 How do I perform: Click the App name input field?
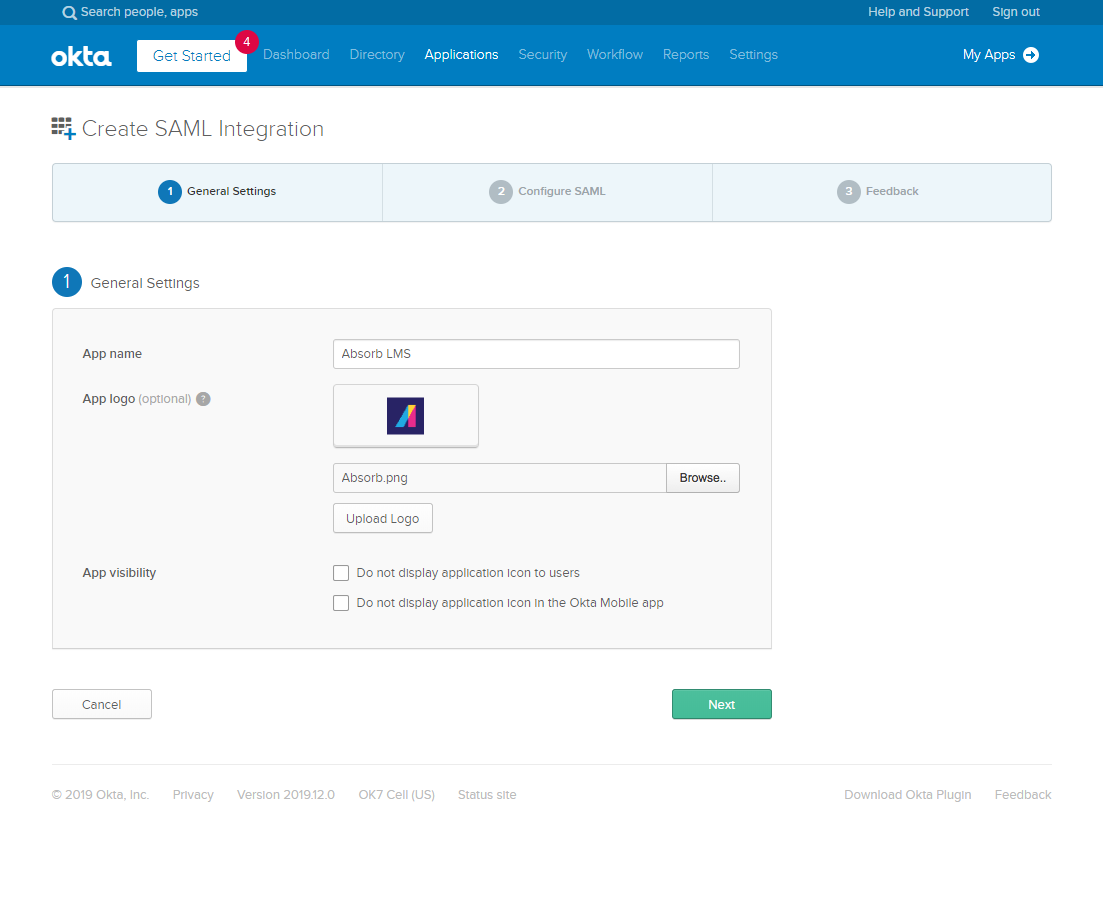(536, 353)
